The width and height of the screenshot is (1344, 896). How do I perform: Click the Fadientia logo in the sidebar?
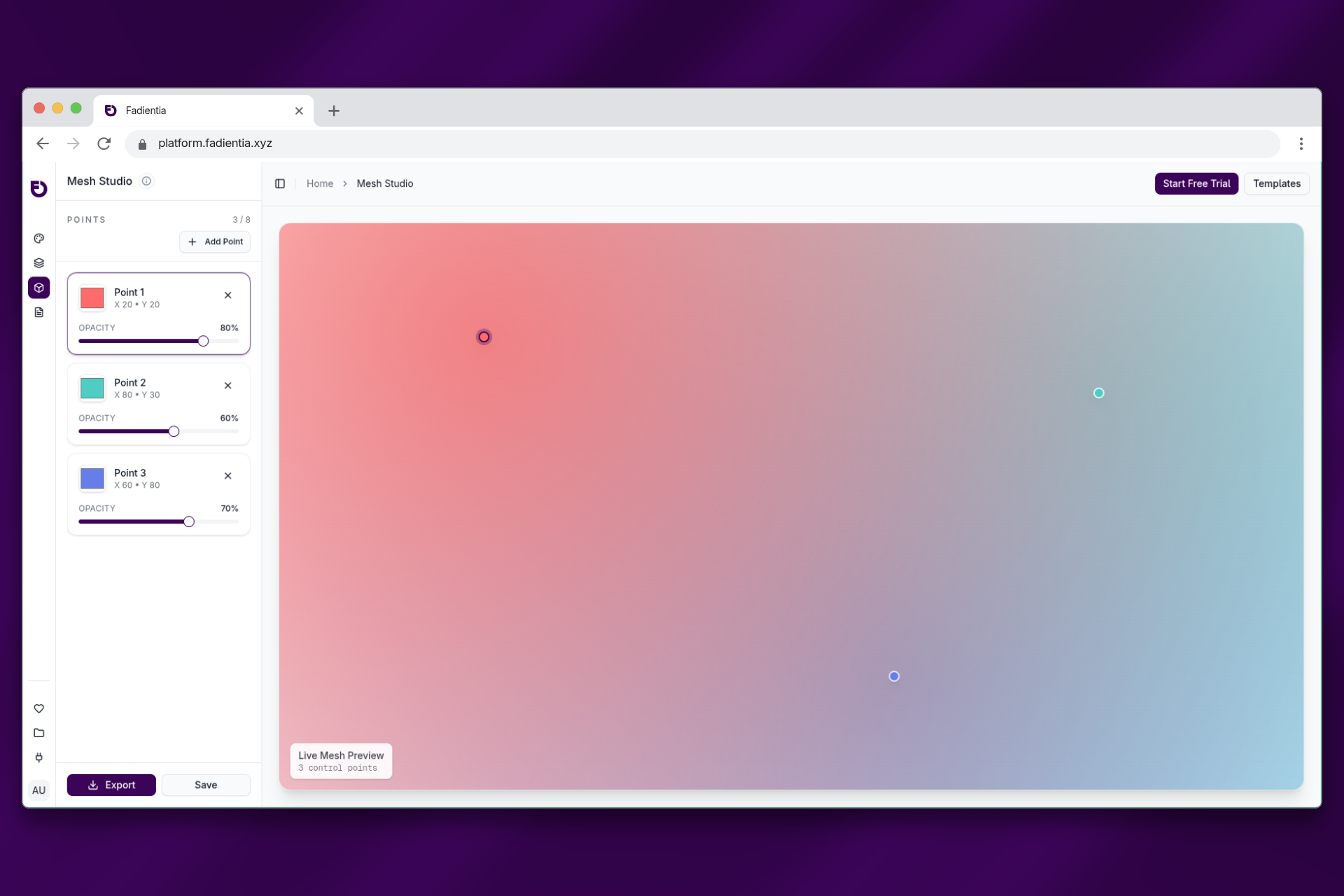(x=39, y=189)
